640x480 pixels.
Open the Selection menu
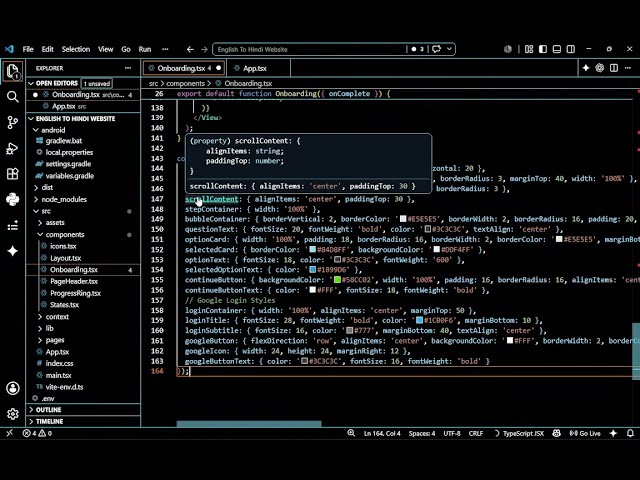pyautogui.click(x=76, y=49)
